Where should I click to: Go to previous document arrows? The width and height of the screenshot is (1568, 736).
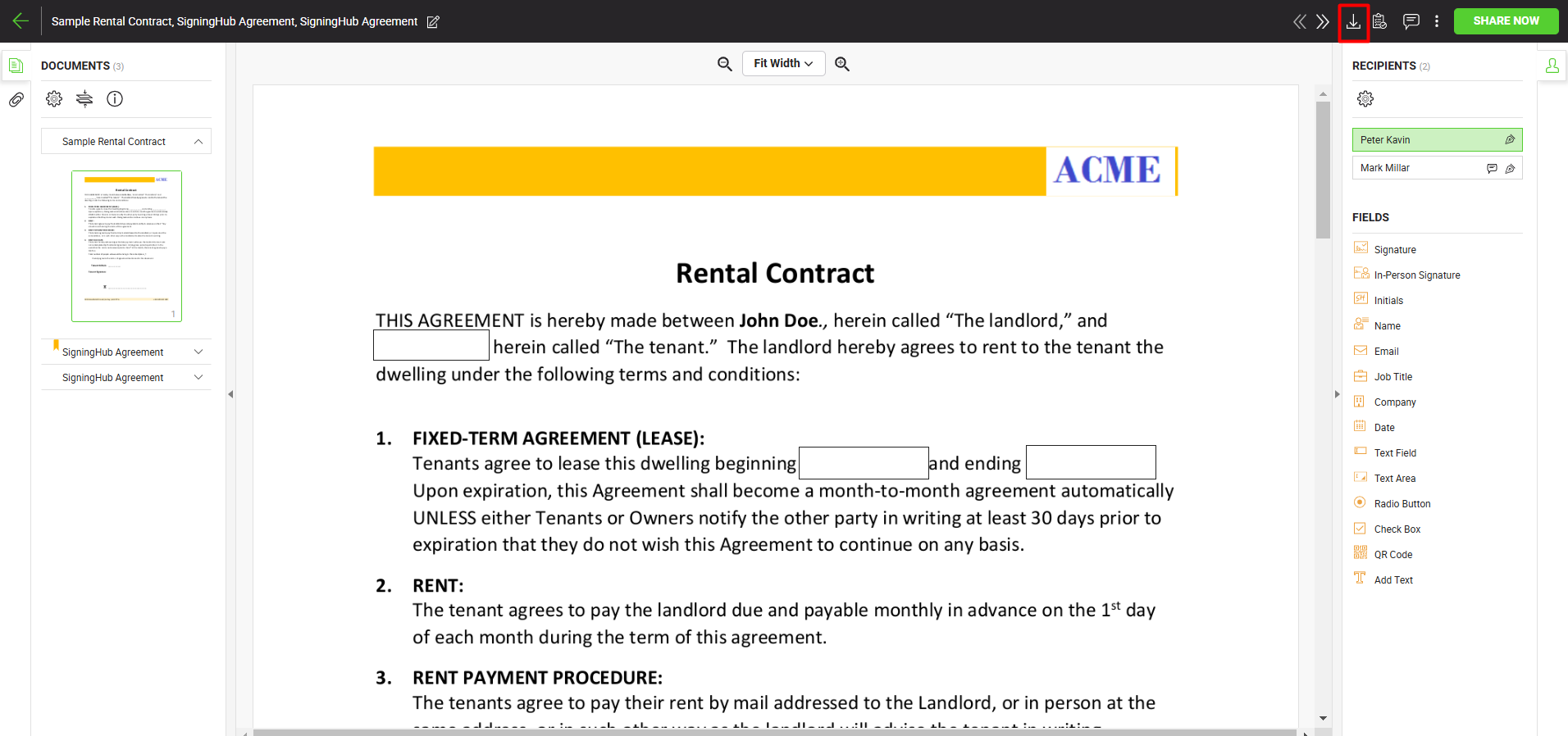[x=1300, y=21]
